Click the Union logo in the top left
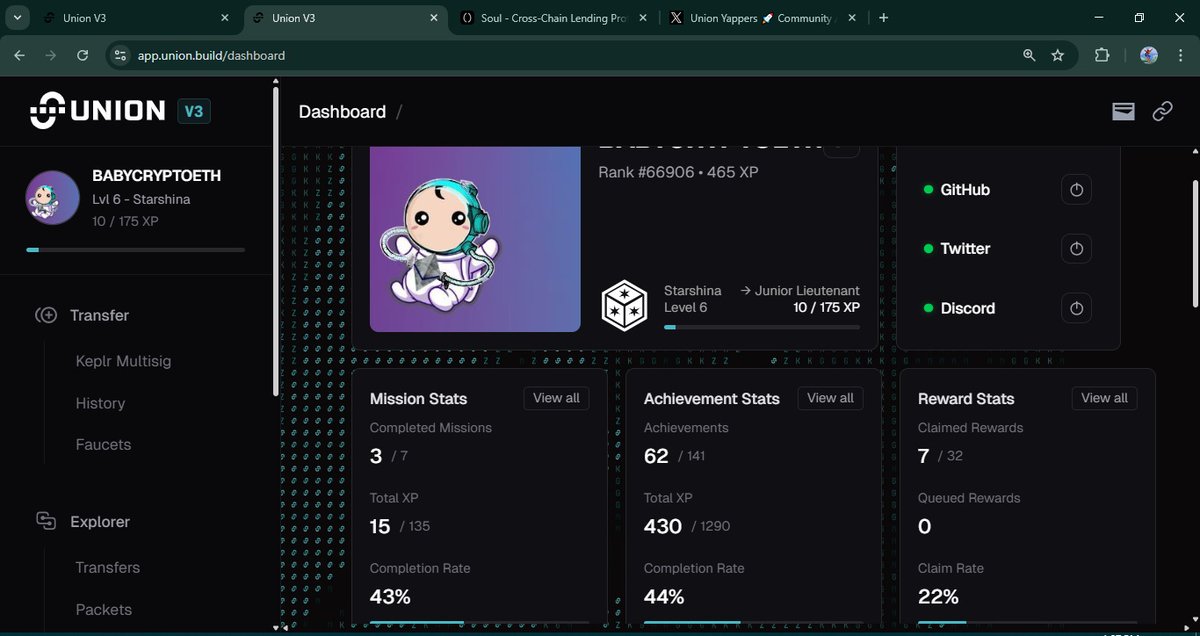Viewport: 1200px width, 636px height. (x=96, y=110)
